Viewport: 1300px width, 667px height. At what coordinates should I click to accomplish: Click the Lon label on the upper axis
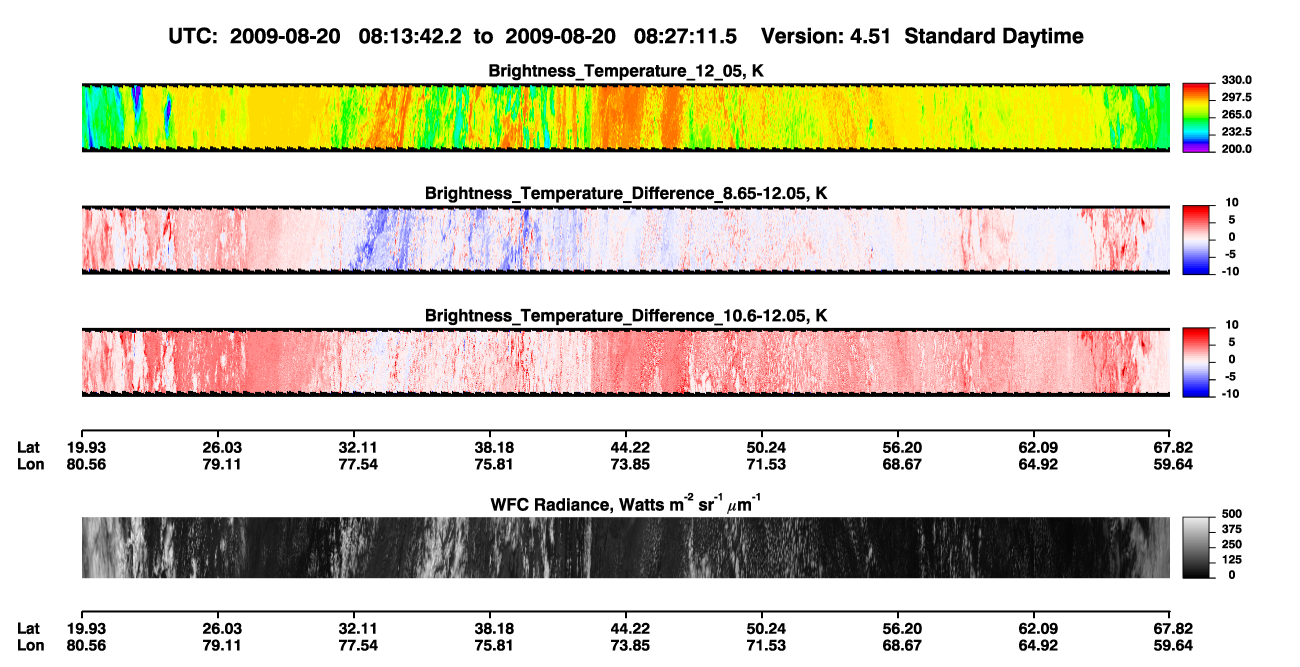(29, 463)
